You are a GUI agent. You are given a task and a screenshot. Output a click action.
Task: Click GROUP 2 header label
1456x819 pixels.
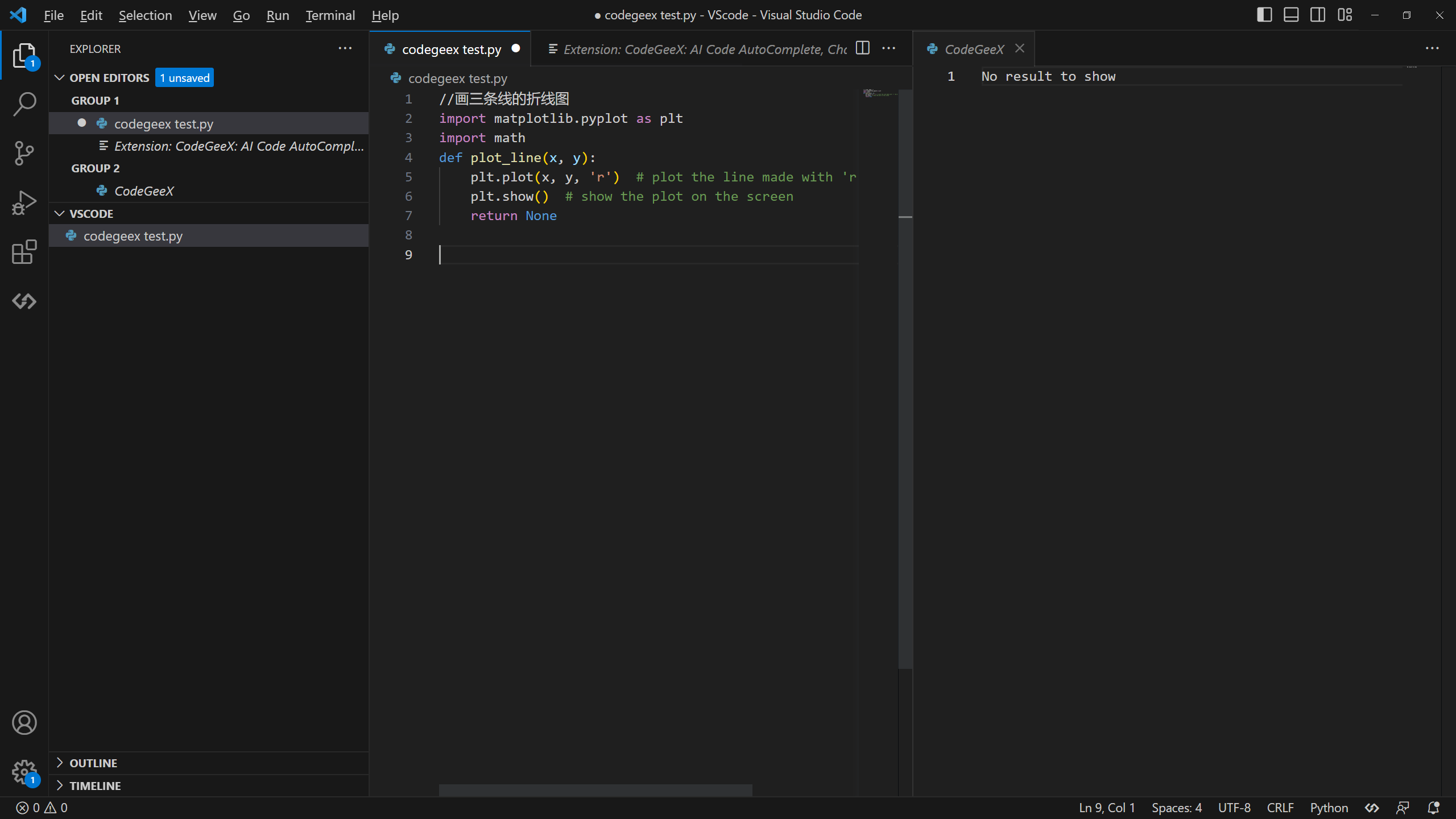95,168
